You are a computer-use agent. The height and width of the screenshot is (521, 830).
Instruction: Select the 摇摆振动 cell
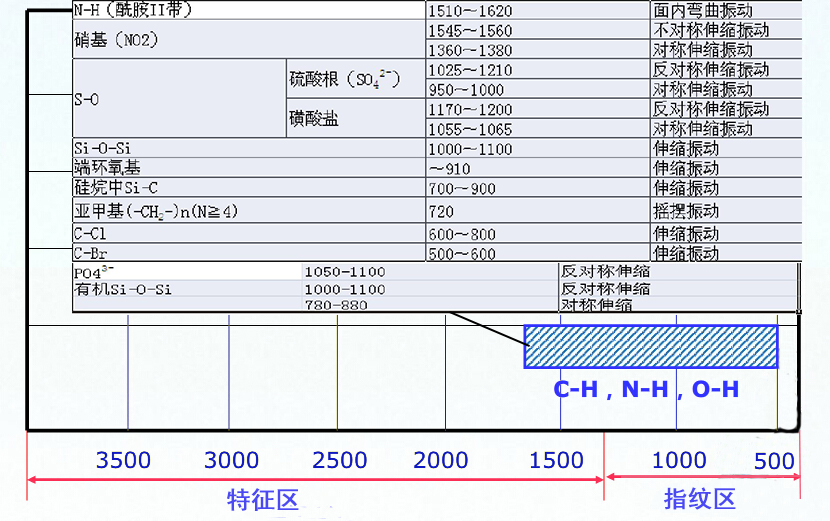(726, 211)
